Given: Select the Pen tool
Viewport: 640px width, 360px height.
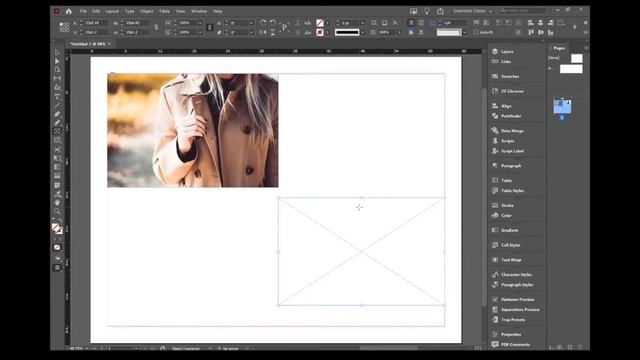Looking at the screenshot, I should 57,114.
